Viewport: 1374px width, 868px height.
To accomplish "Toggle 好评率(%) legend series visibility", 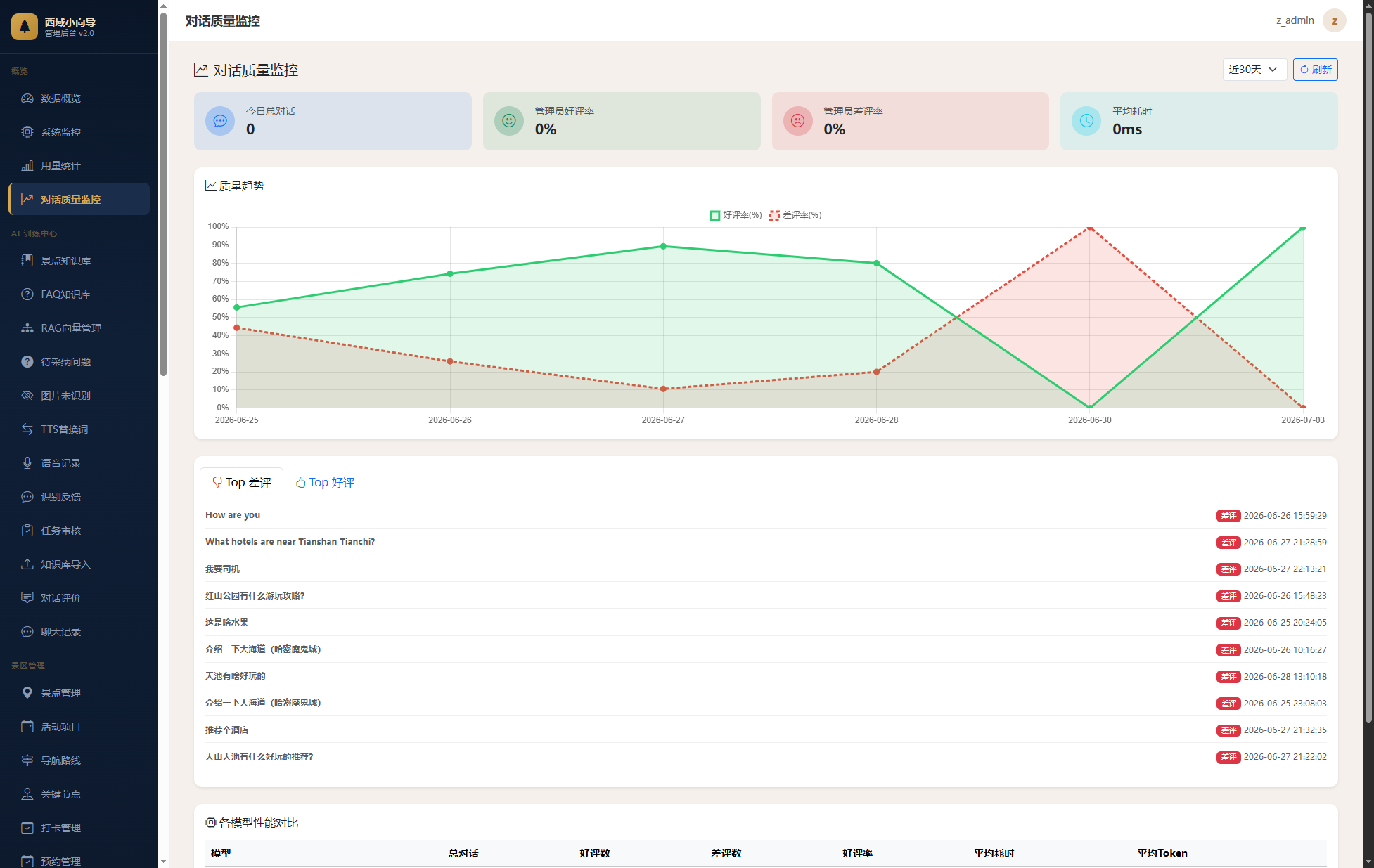I will coord(736,215).
